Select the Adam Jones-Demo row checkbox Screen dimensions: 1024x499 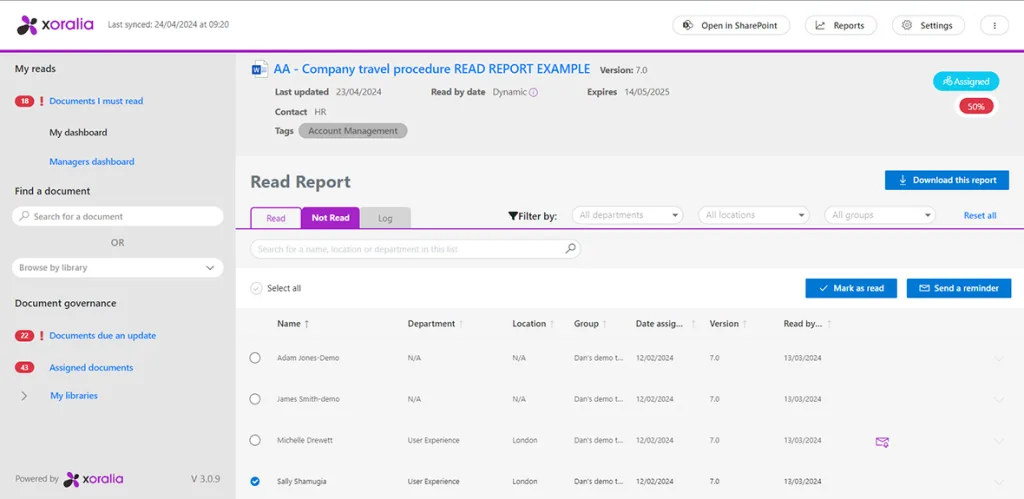pyautogui.click(x=255, y=357)
